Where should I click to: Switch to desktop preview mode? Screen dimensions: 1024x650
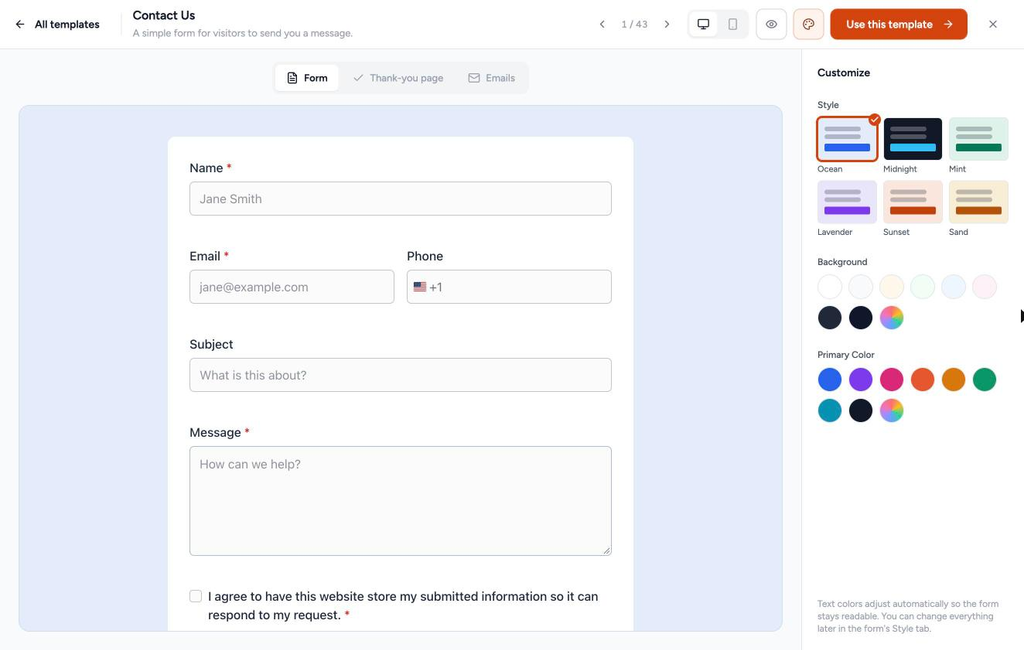[703, 24]
